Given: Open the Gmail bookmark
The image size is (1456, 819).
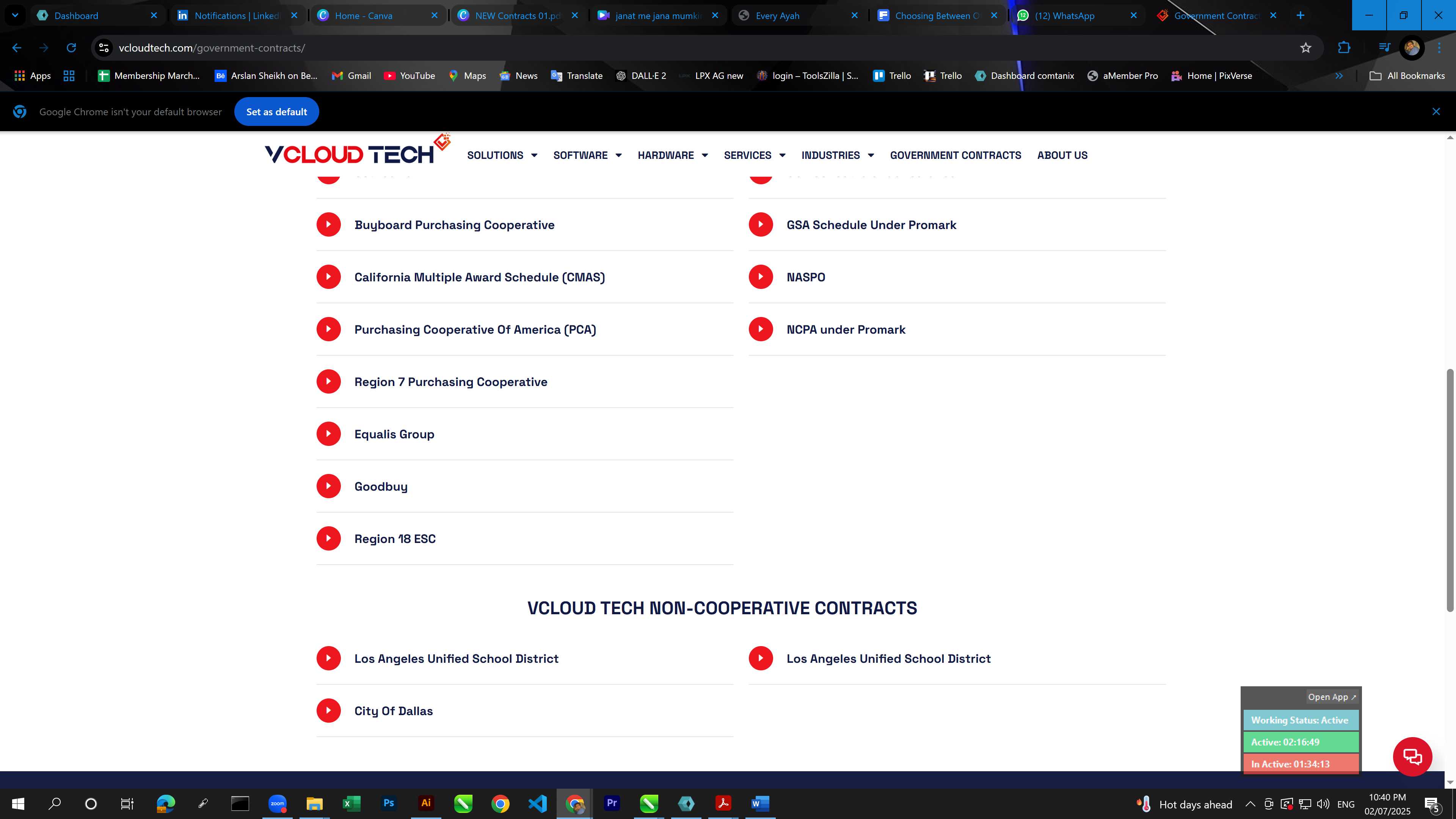Looking at the screenshot, I should click(x=351, y=76).
